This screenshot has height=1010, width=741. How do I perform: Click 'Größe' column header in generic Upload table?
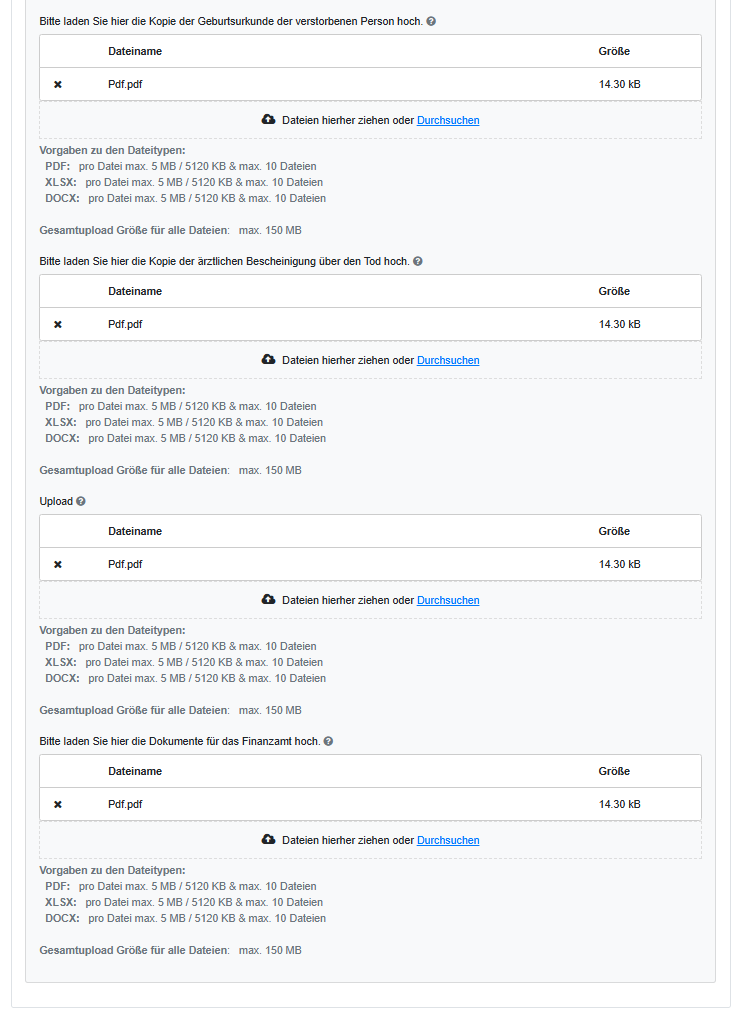click(x=614, y=531)
